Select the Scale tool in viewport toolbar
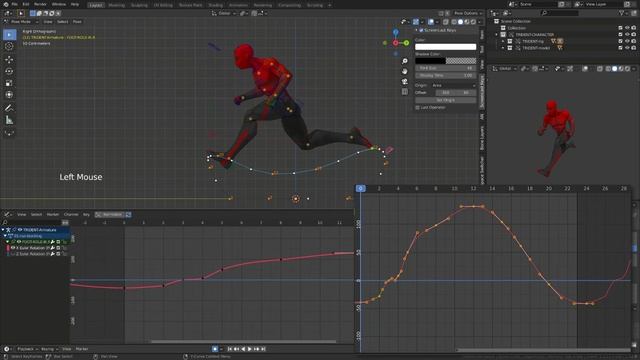Viewport: 640px width, 360px height. click(9, 83)
